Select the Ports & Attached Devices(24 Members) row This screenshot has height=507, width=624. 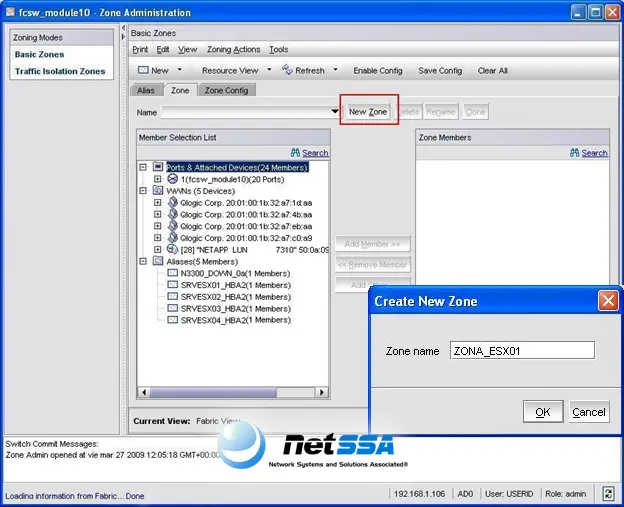click(237, 167)
